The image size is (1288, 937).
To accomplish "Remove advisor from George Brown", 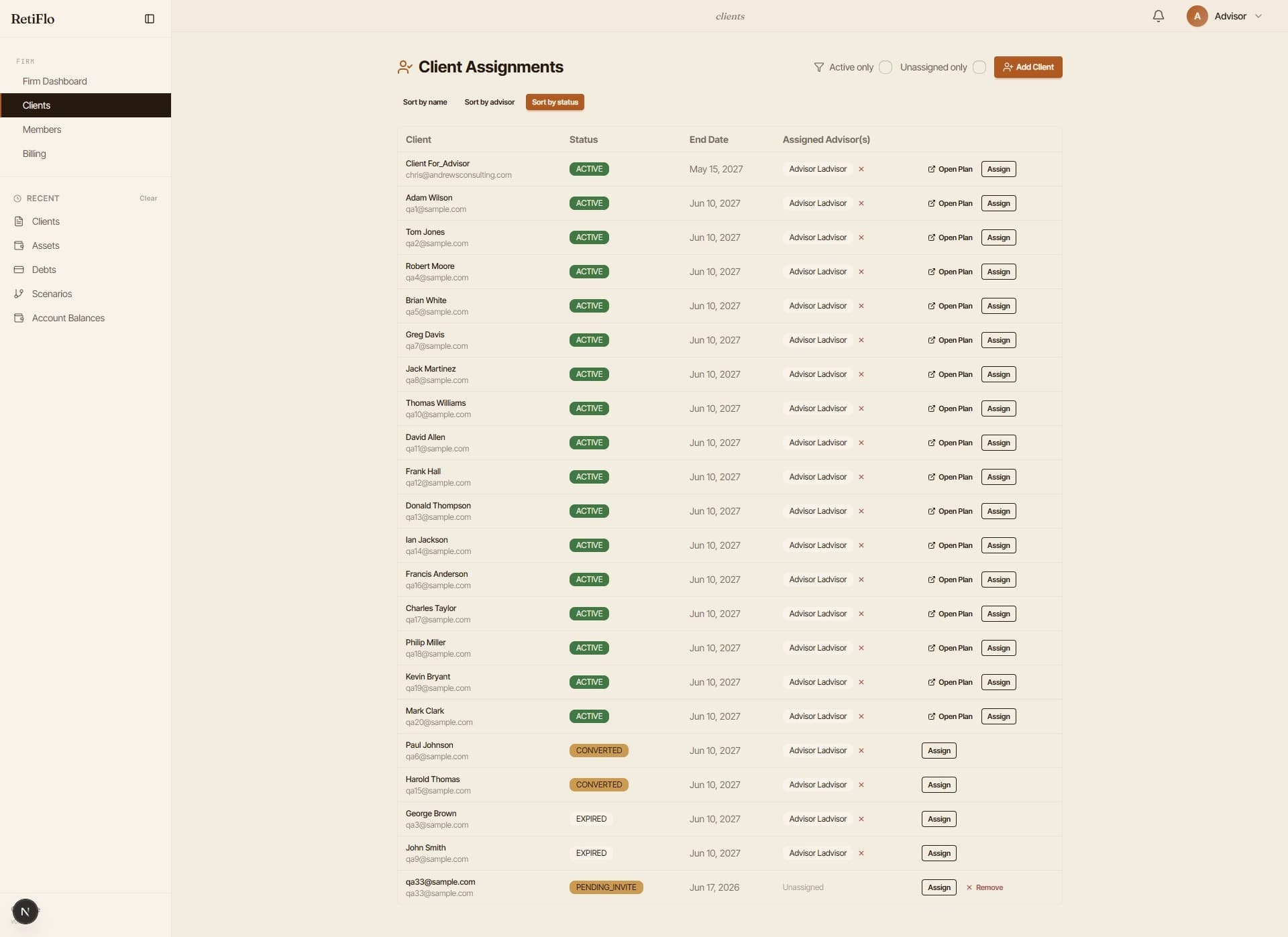I will point(861,819).
